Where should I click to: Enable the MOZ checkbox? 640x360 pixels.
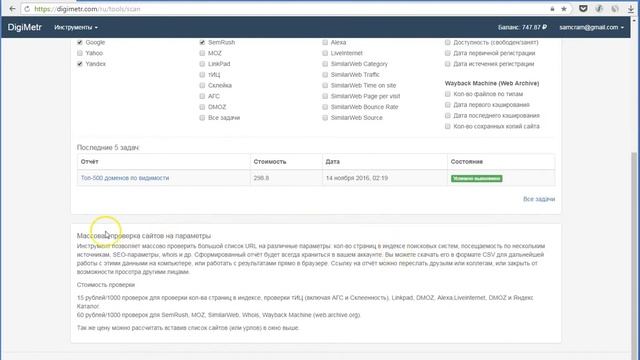click(202, 53)
